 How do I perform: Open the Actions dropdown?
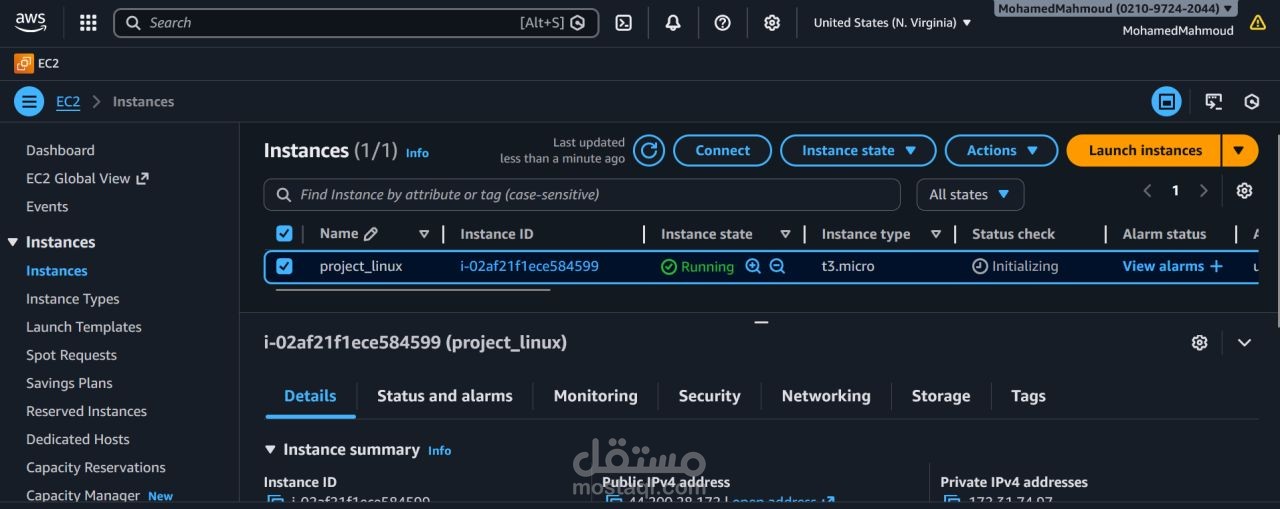point(1001,150)
